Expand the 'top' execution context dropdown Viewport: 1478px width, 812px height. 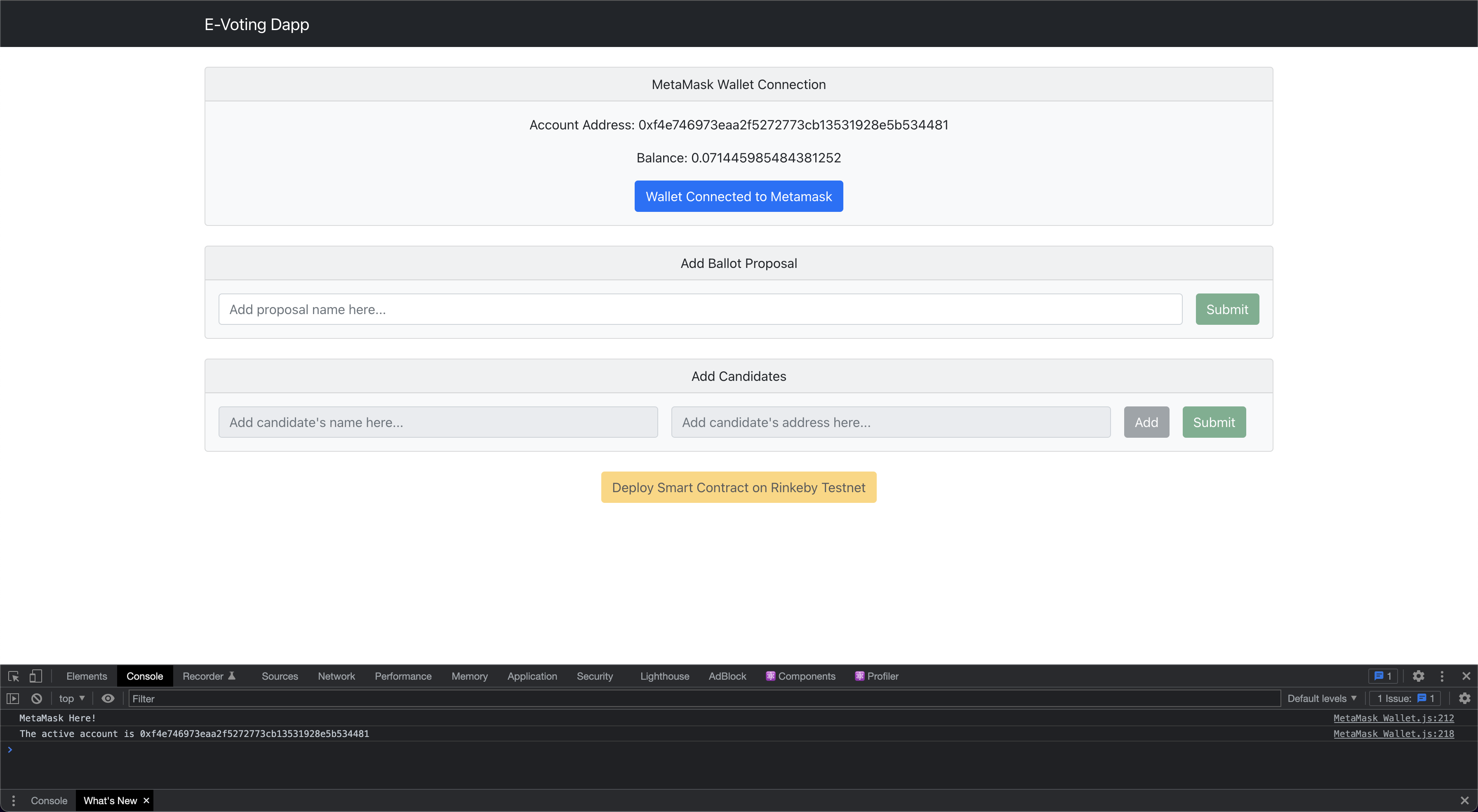(70, 698)
